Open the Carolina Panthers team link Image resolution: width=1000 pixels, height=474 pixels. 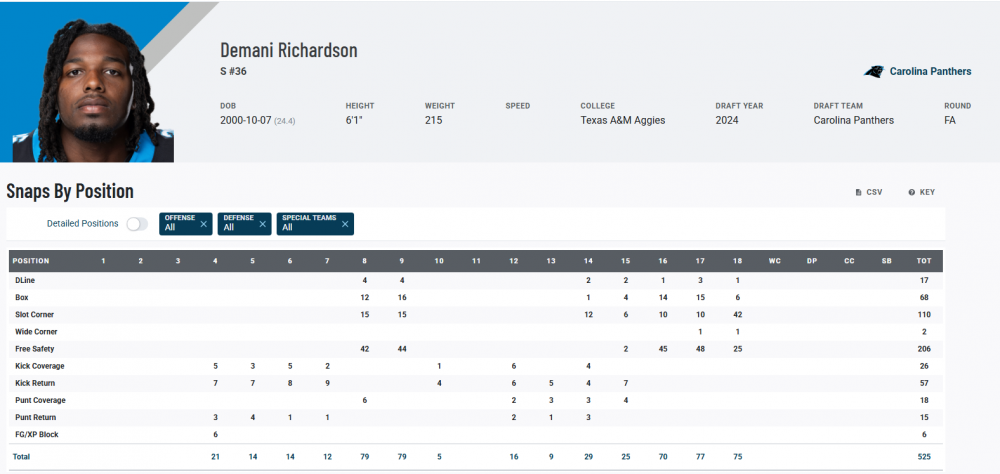coord(932,72)
